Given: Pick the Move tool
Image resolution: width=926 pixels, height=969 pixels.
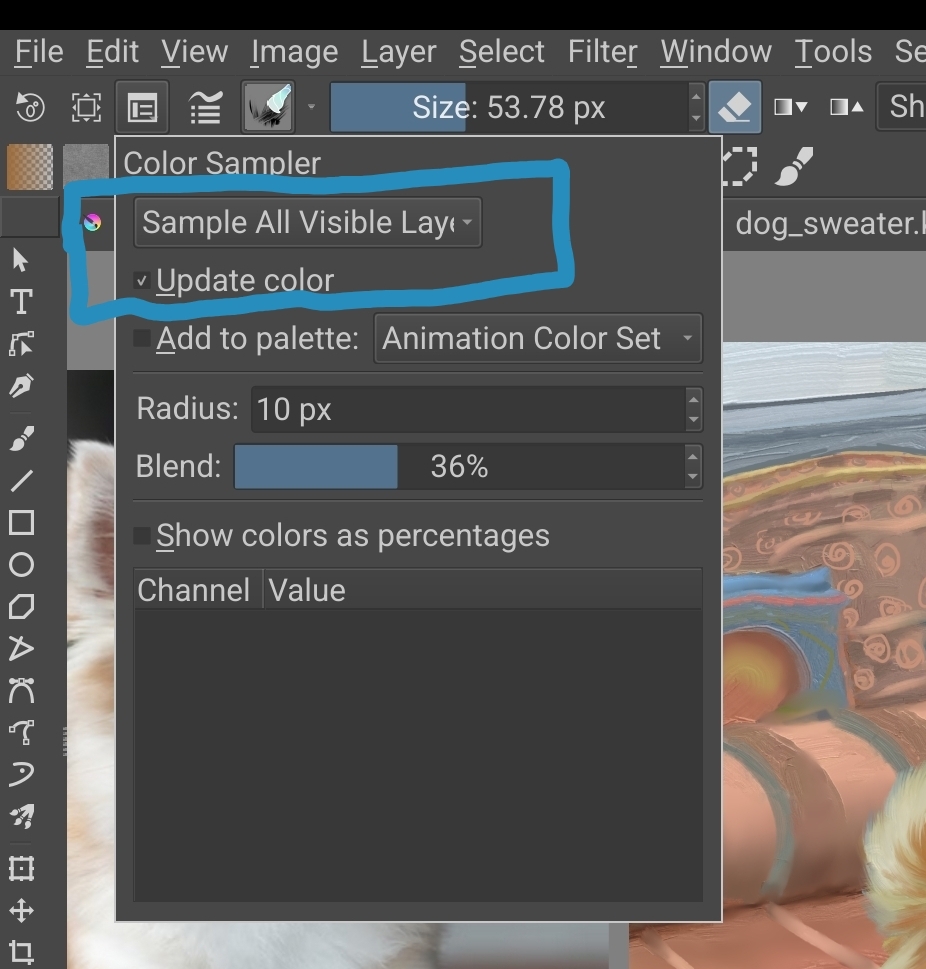Looking at the screenshot, I should tap(21, 910).
